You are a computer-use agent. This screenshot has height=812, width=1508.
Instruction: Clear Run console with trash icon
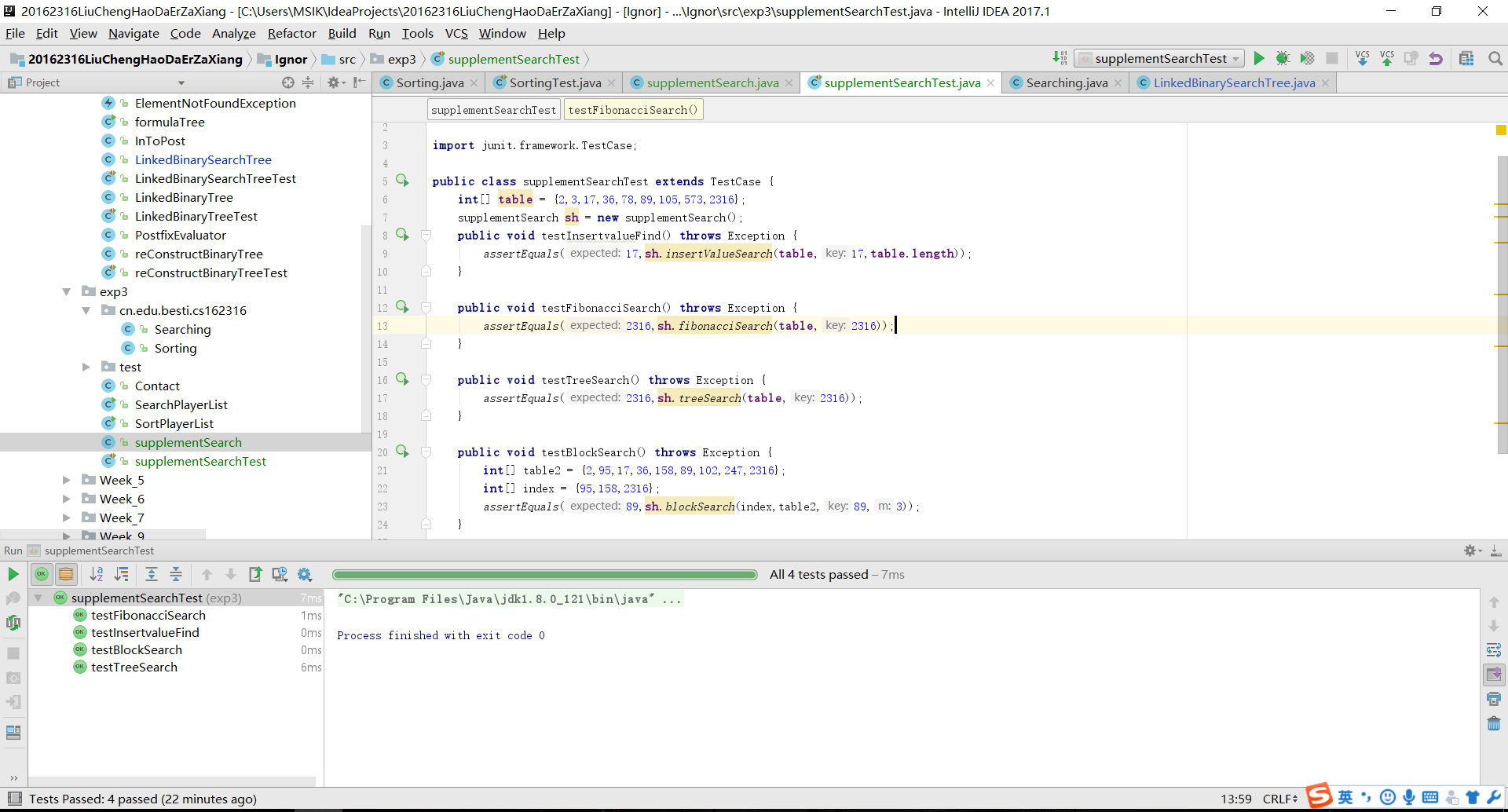[1494, 723]
